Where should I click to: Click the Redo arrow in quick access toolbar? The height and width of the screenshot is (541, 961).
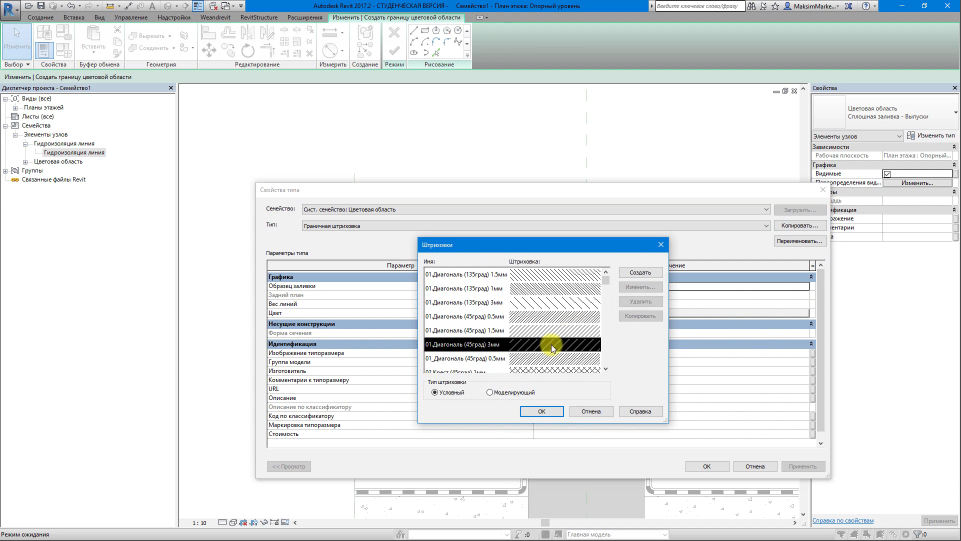pyautogui.click(x=89, y=6)
